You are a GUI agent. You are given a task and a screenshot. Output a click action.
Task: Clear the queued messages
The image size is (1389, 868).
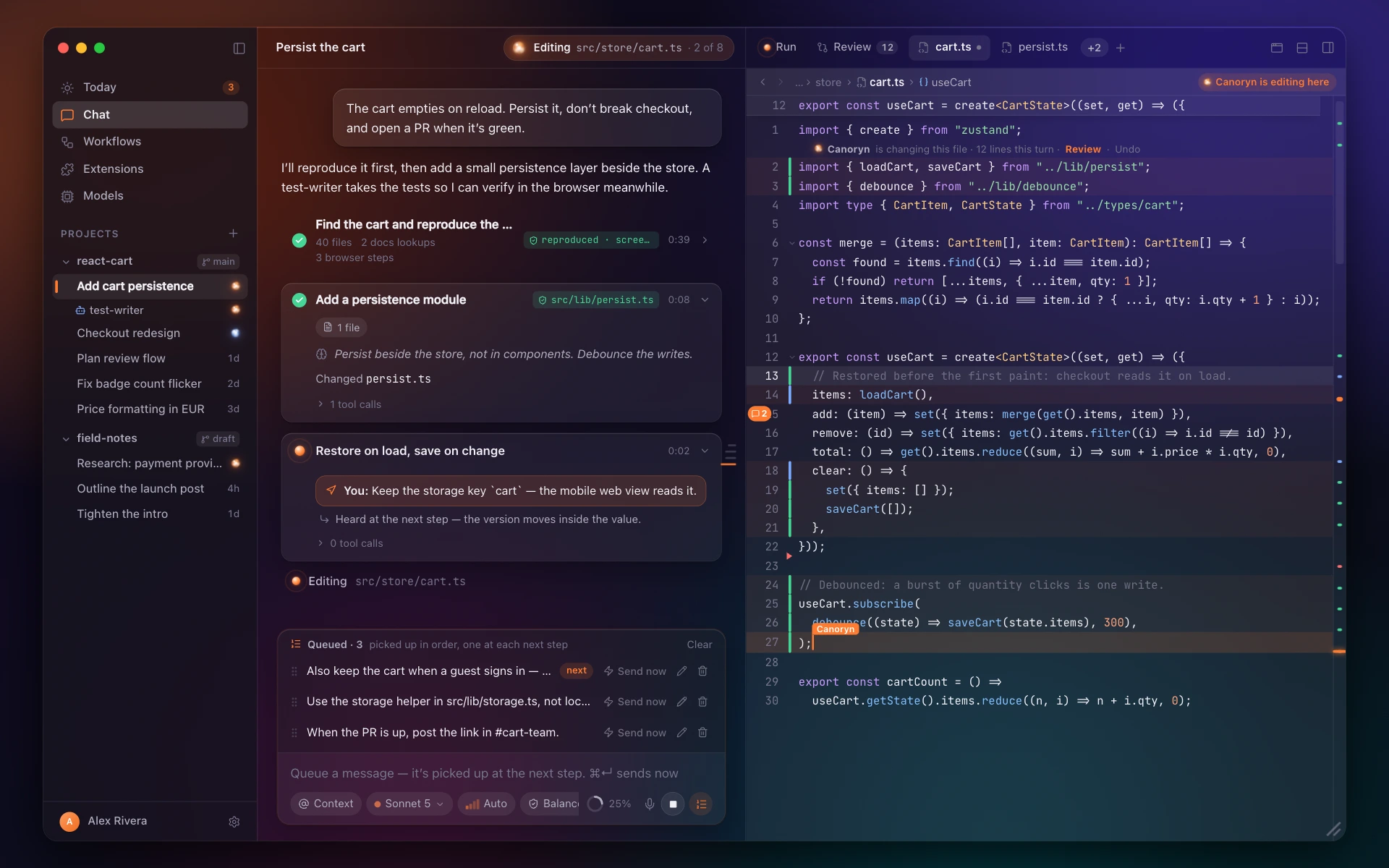[x=700, y=644]
